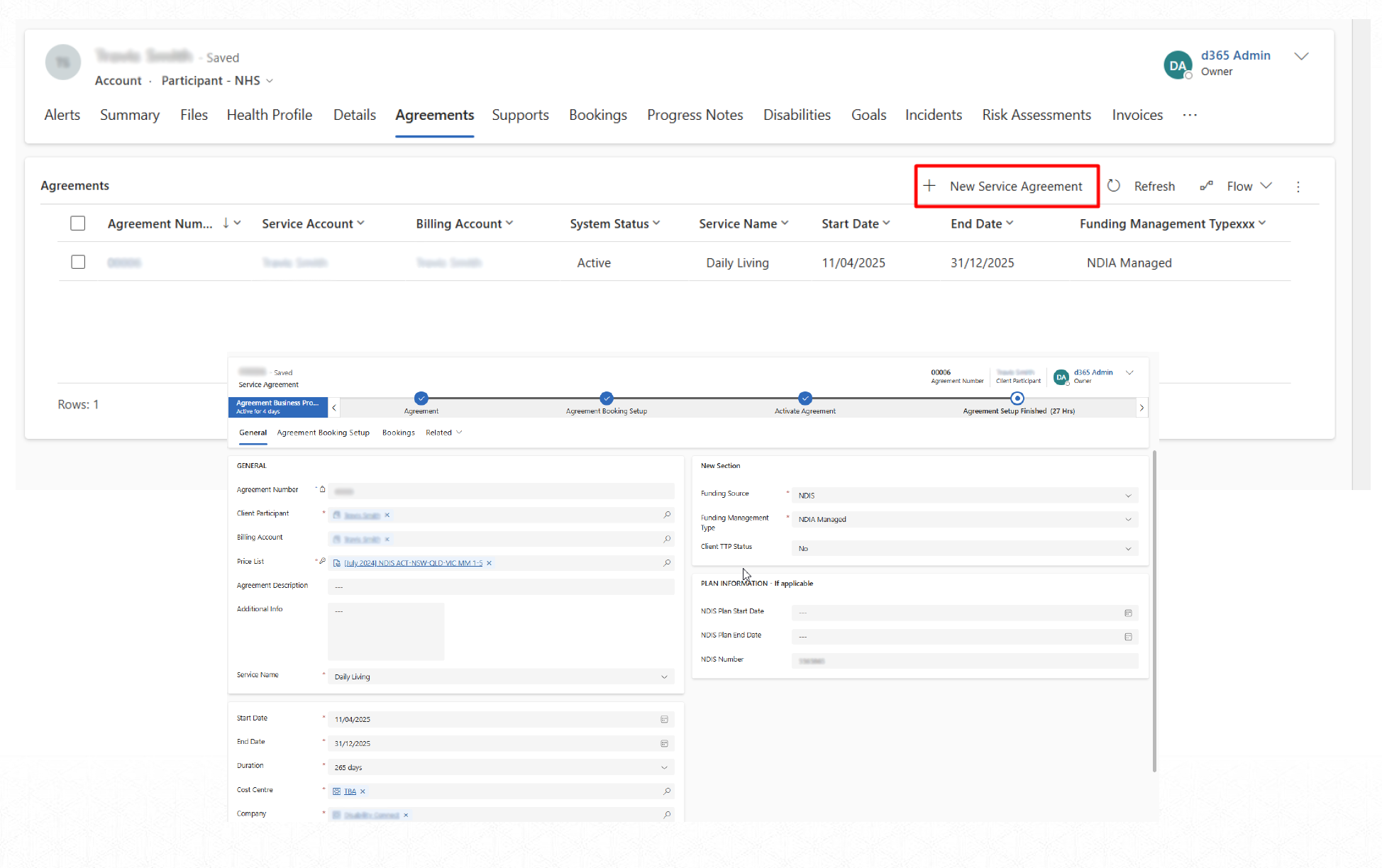The height and width of the screenshot is (868, 1382).
Task: Click the Agreement Description input field
Action: pos(500,586)
